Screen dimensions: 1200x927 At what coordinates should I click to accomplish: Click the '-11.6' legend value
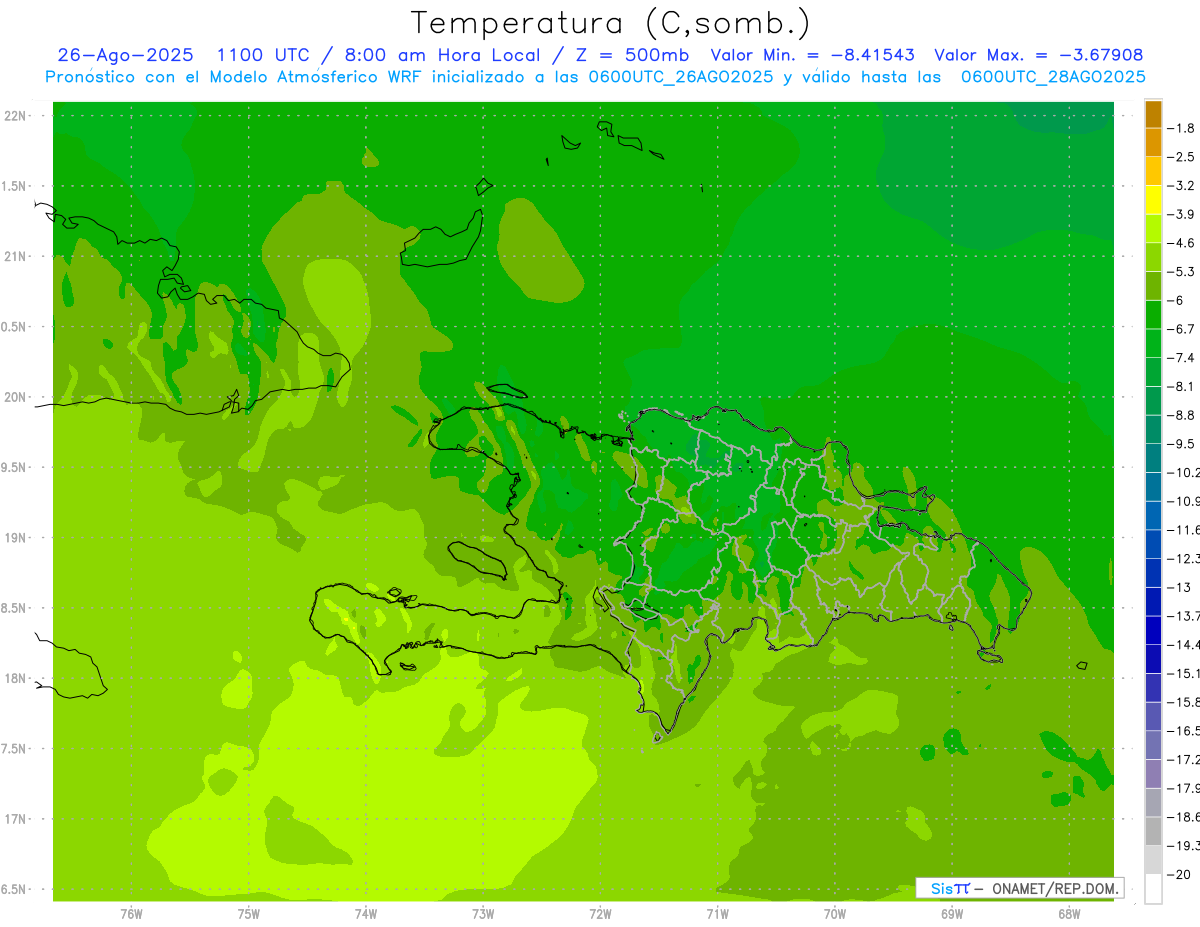coord(1183,529)
